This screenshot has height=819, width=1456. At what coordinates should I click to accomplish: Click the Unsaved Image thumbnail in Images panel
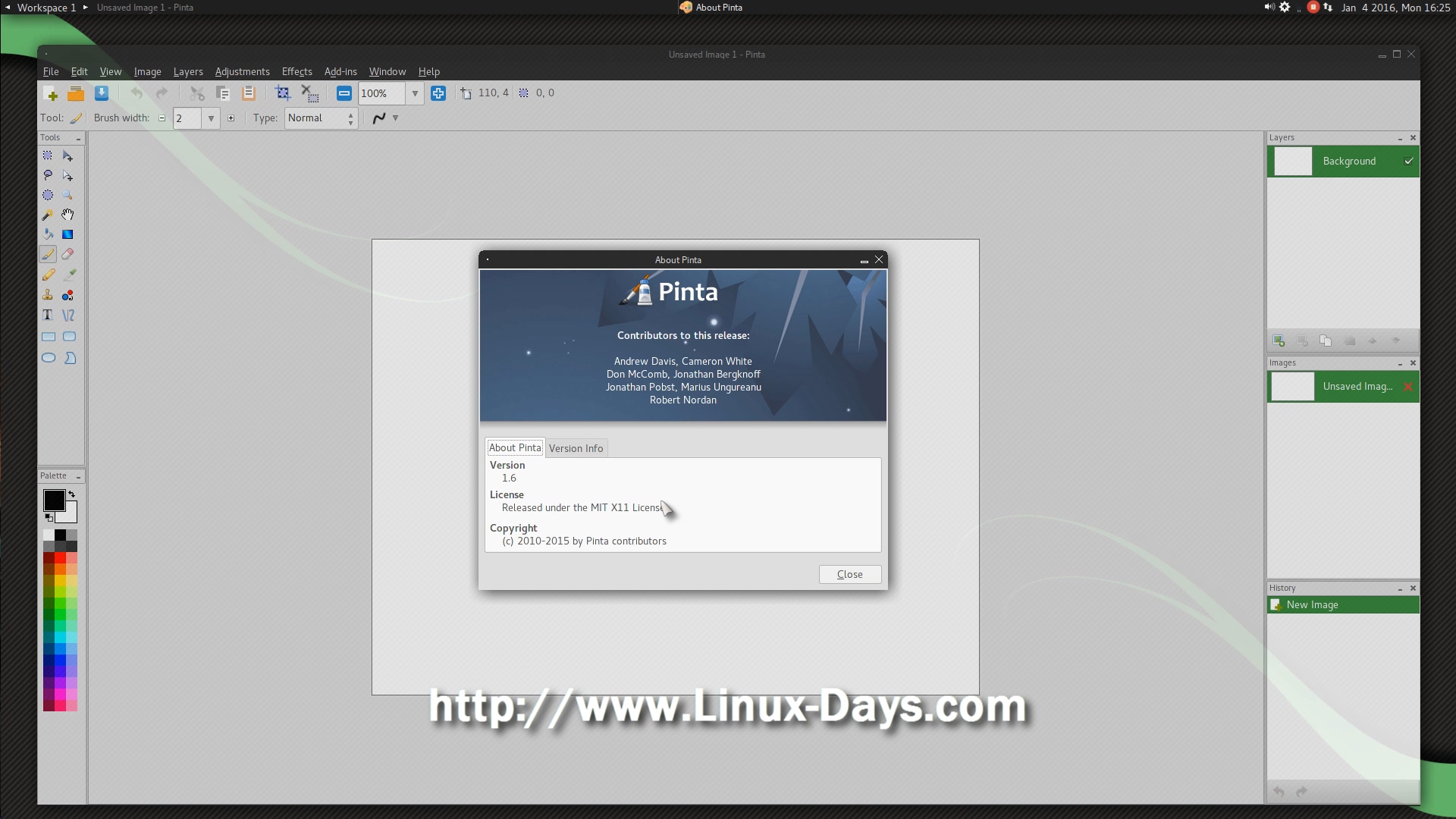(1293, 387)
